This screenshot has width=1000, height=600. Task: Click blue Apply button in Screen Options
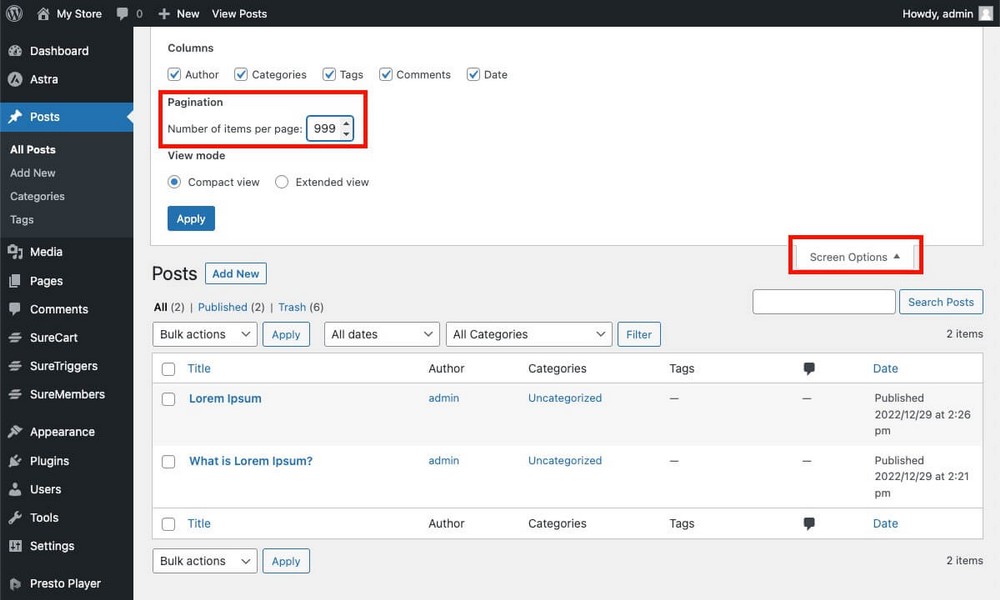[x=191, y=219]
